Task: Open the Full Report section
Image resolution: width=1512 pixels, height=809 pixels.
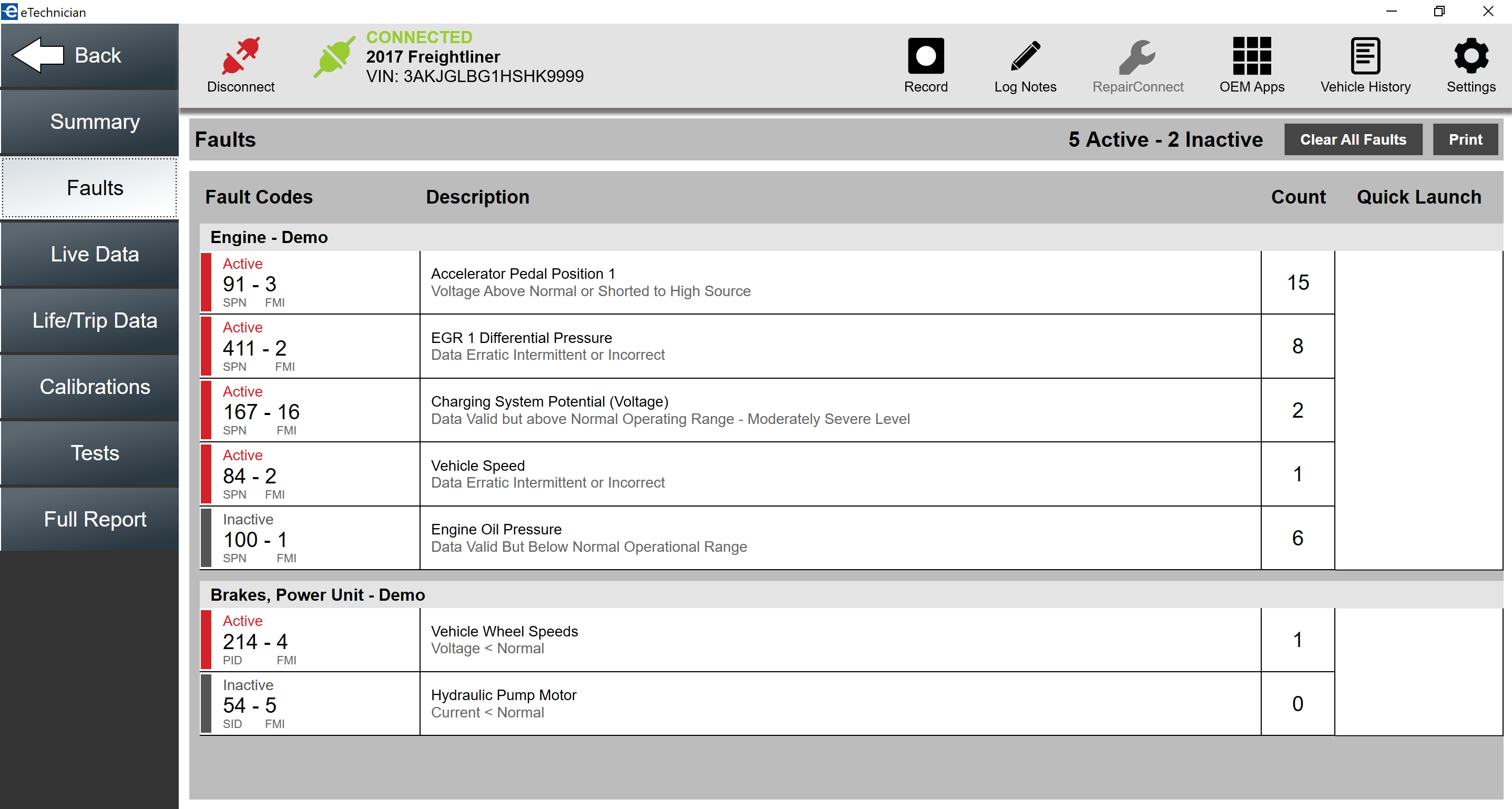Action: coord(89,520)
